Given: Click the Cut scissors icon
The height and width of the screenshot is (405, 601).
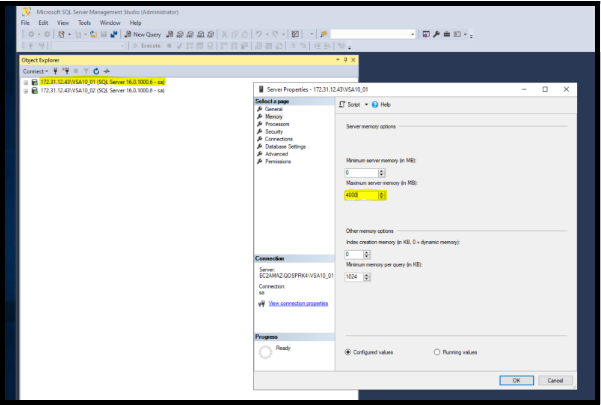Looking at the screenshot, I should pyautogui.click(x=225, y=34).
